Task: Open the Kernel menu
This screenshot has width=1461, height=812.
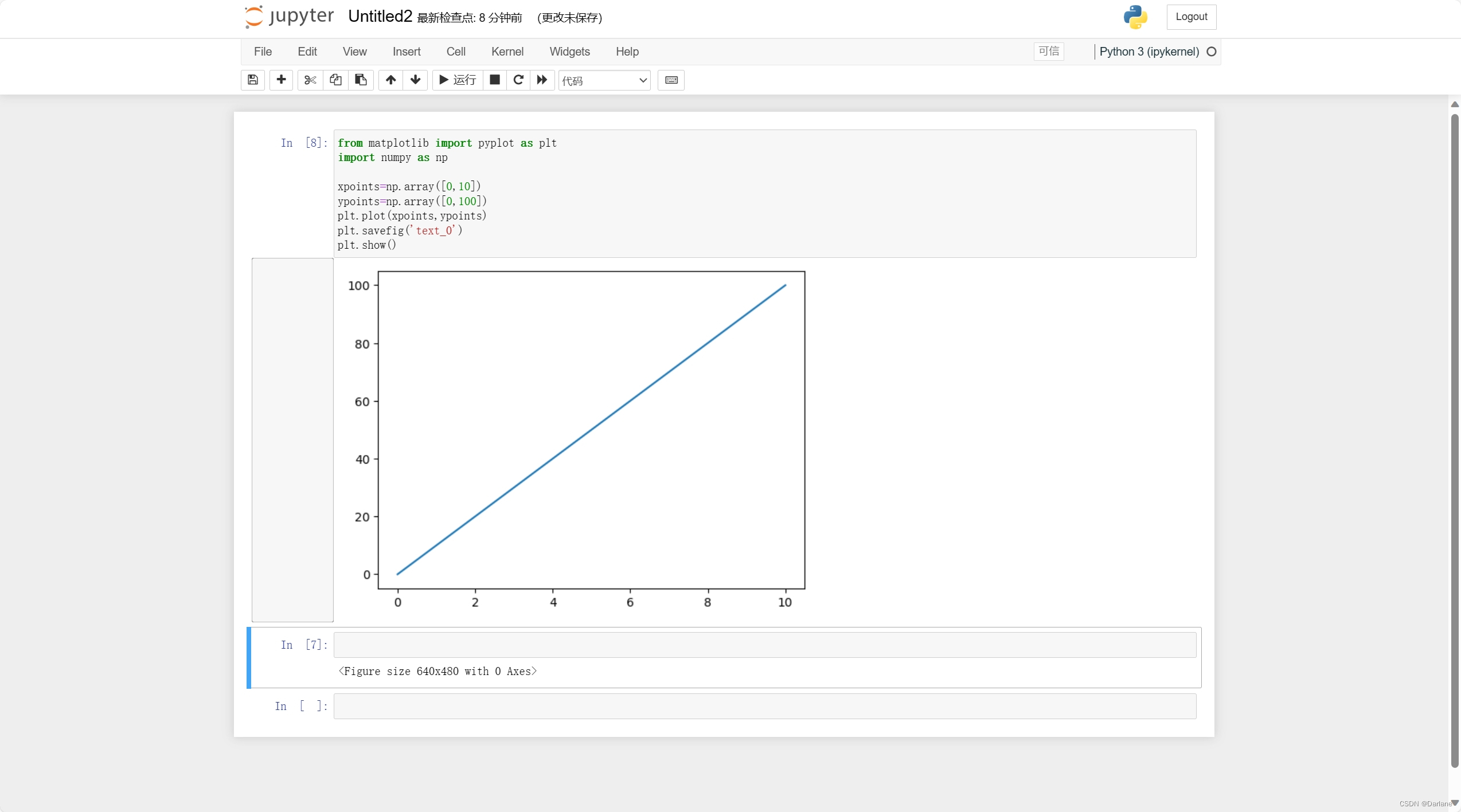Action: point(507,52)
